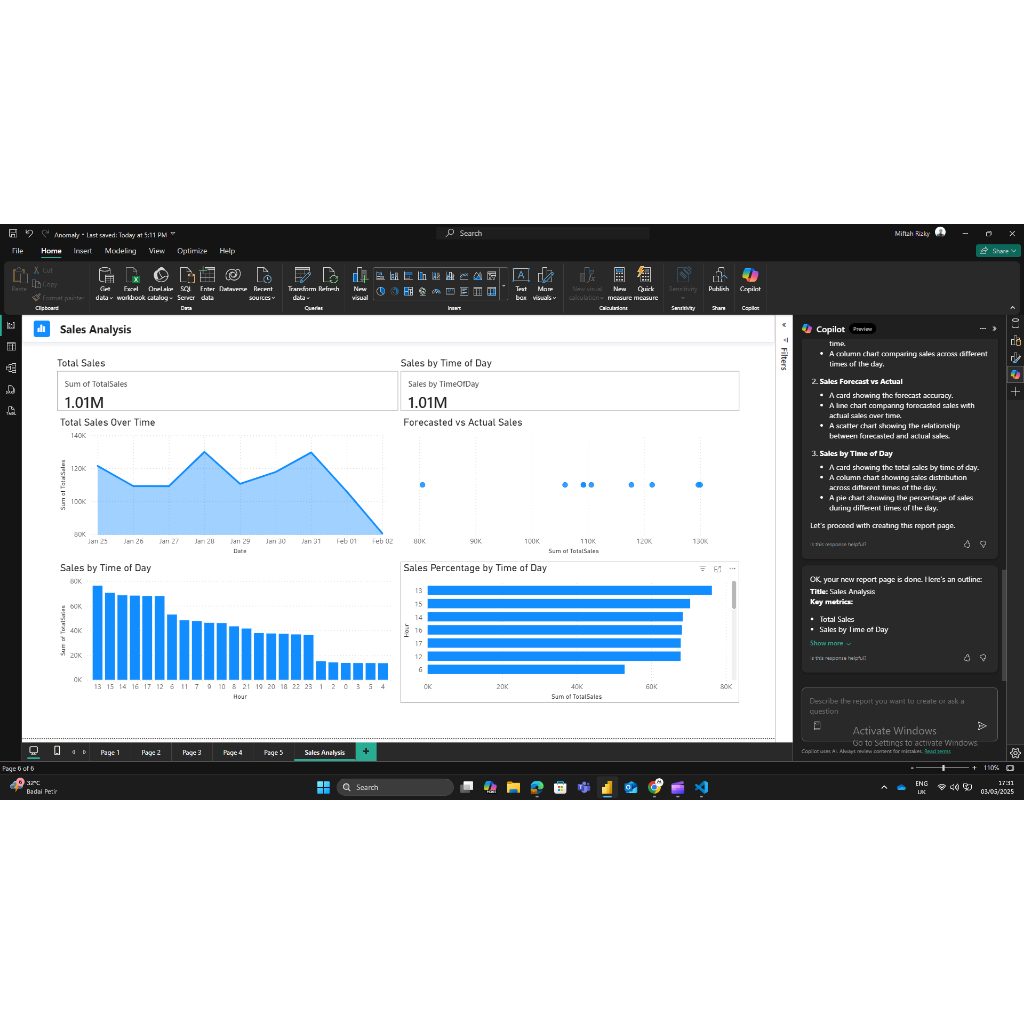Image resolution: width=1024 pixels, height=1024 pixels.
Task: Open the Modeling ribbon tab
Action: [120, 251]
